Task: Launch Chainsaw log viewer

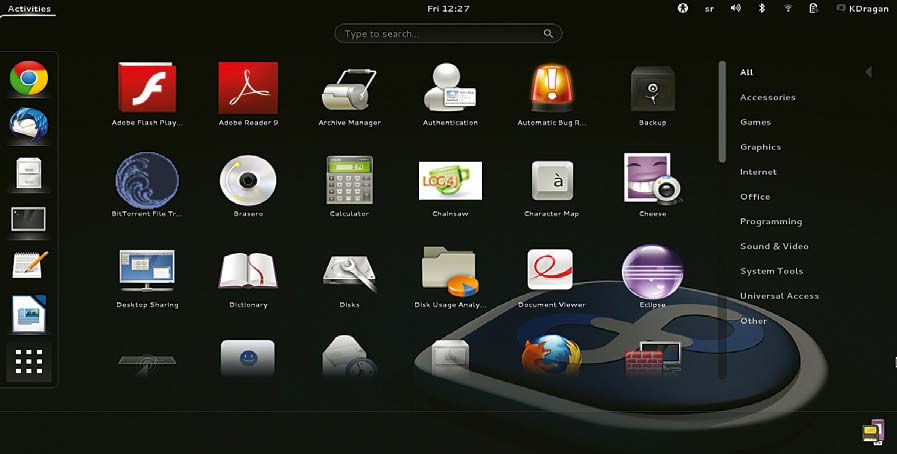Action: coord(450,181)
